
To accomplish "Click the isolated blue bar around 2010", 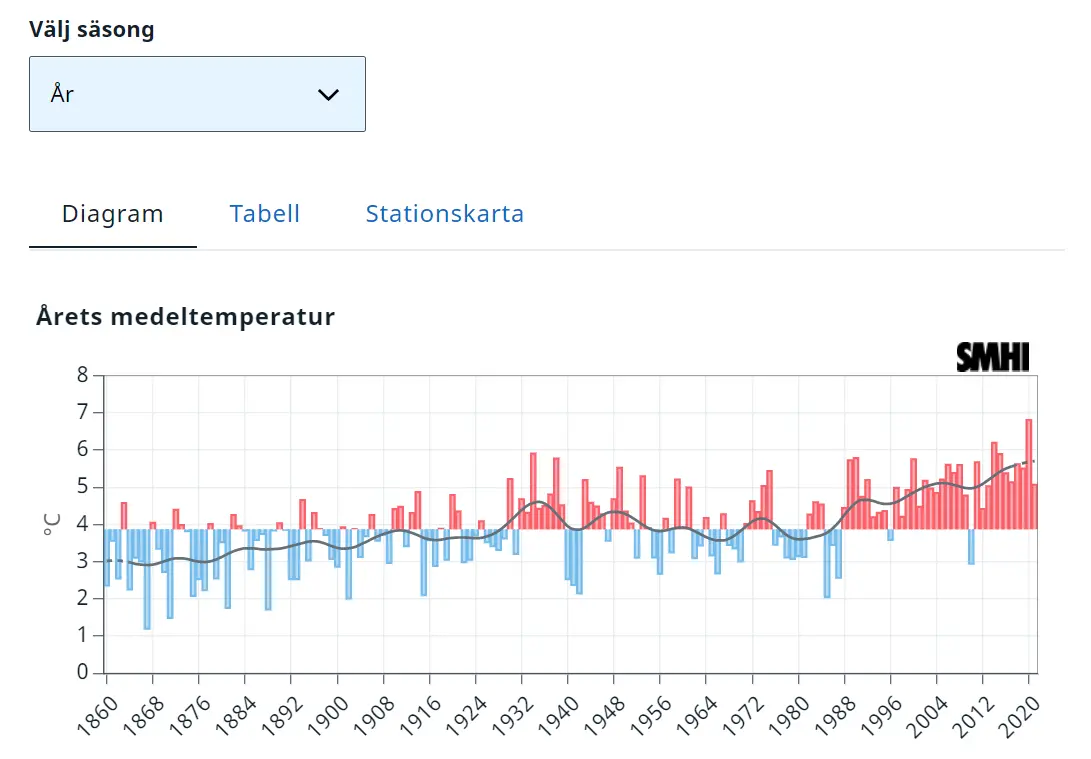I will point(970,546).
